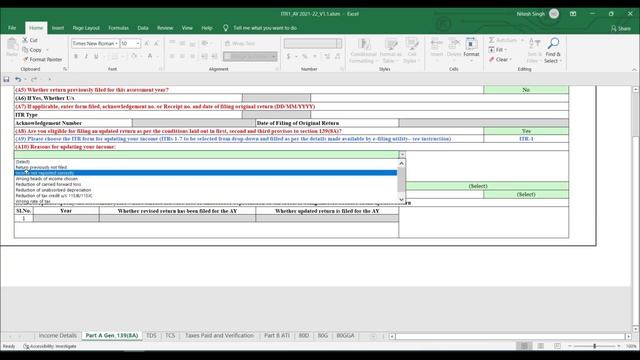640x360 pixels.
Task: Click the Copy button in Clipboard
Action: [32, 50]
